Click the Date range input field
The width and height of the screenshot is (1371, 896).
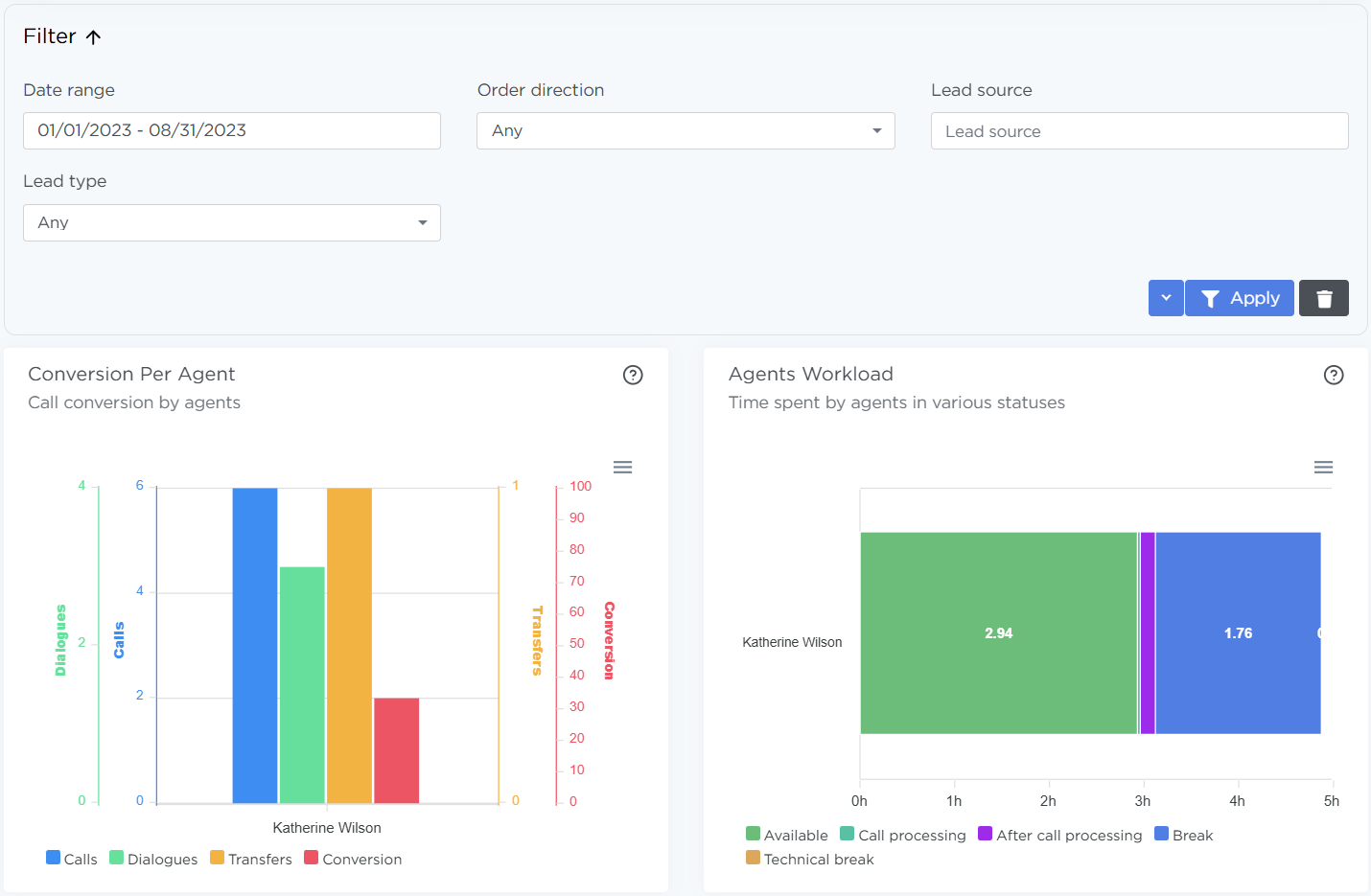pyautogui.click(x=231, y=131)
